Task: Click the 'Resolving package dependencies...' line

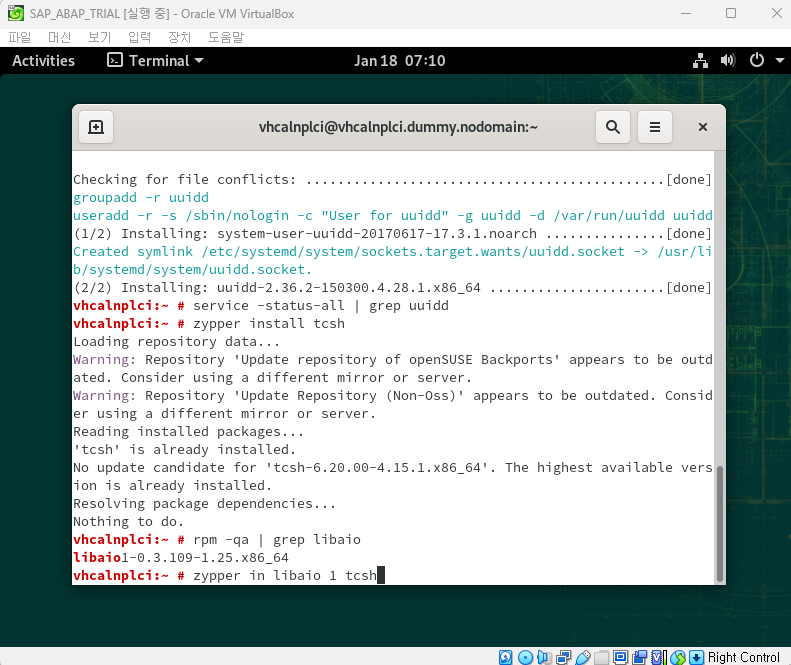Action: click(x=204, y=504)
